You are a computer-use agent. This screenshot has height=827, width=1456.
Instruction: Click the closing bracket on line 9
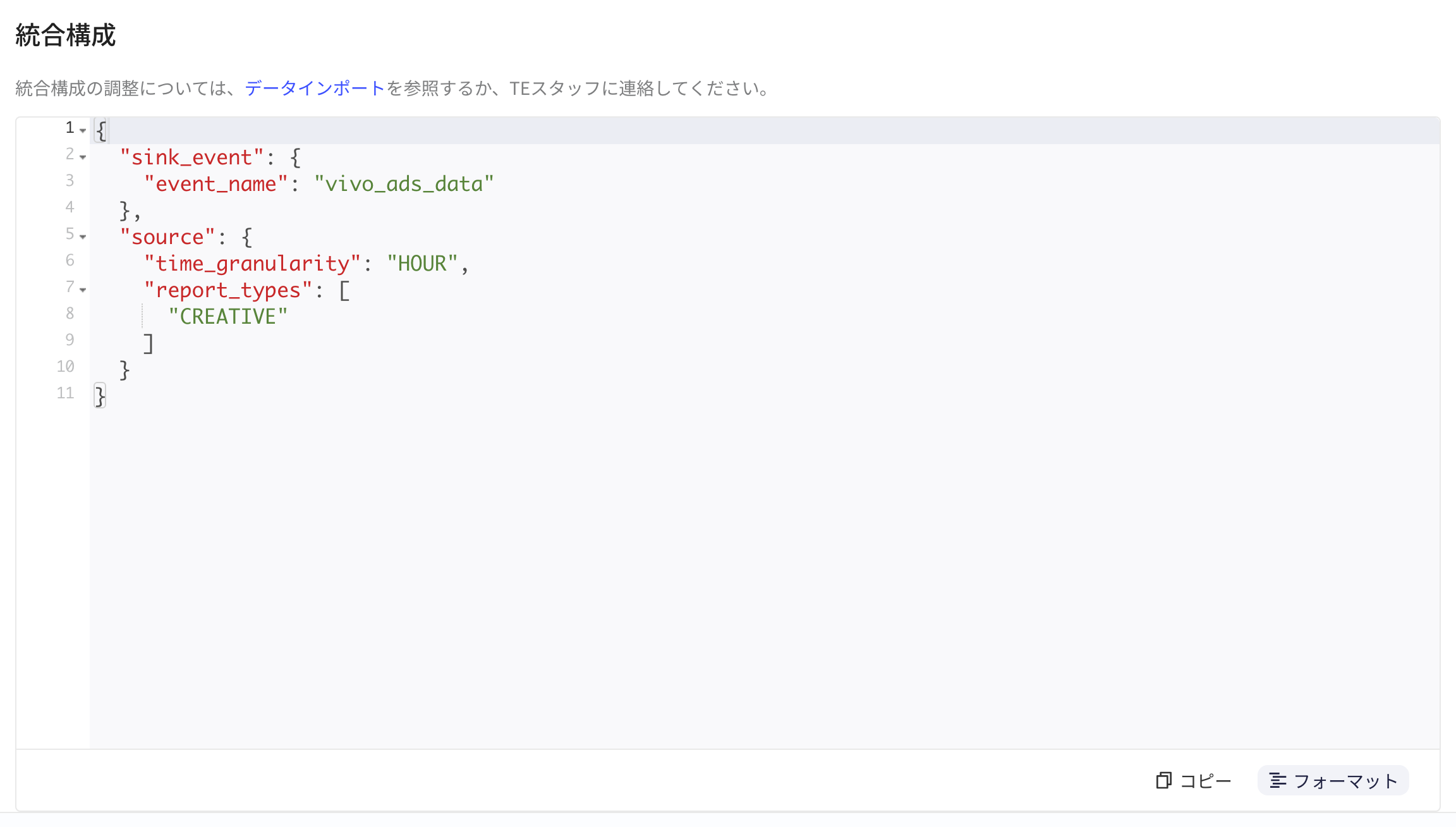(x=149, y=343)
